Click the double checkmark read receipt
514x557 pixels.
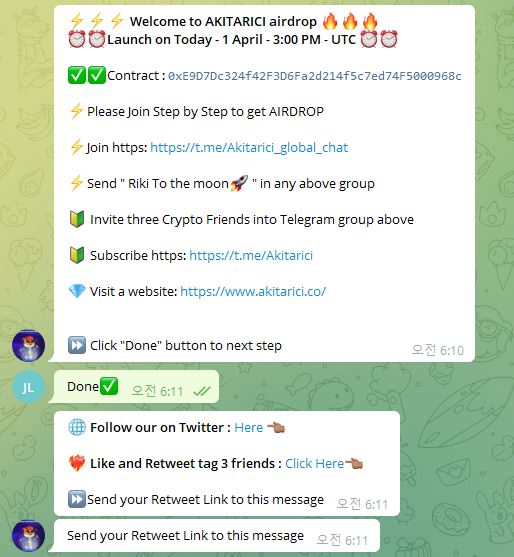202,391
